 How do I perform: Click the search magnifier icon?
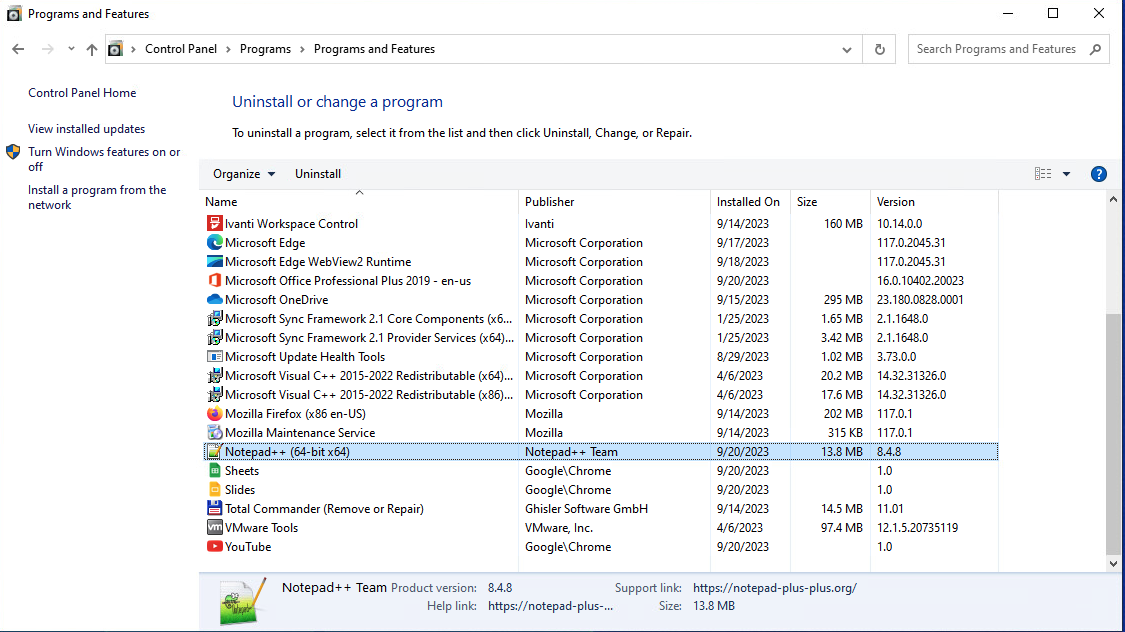1095,49
